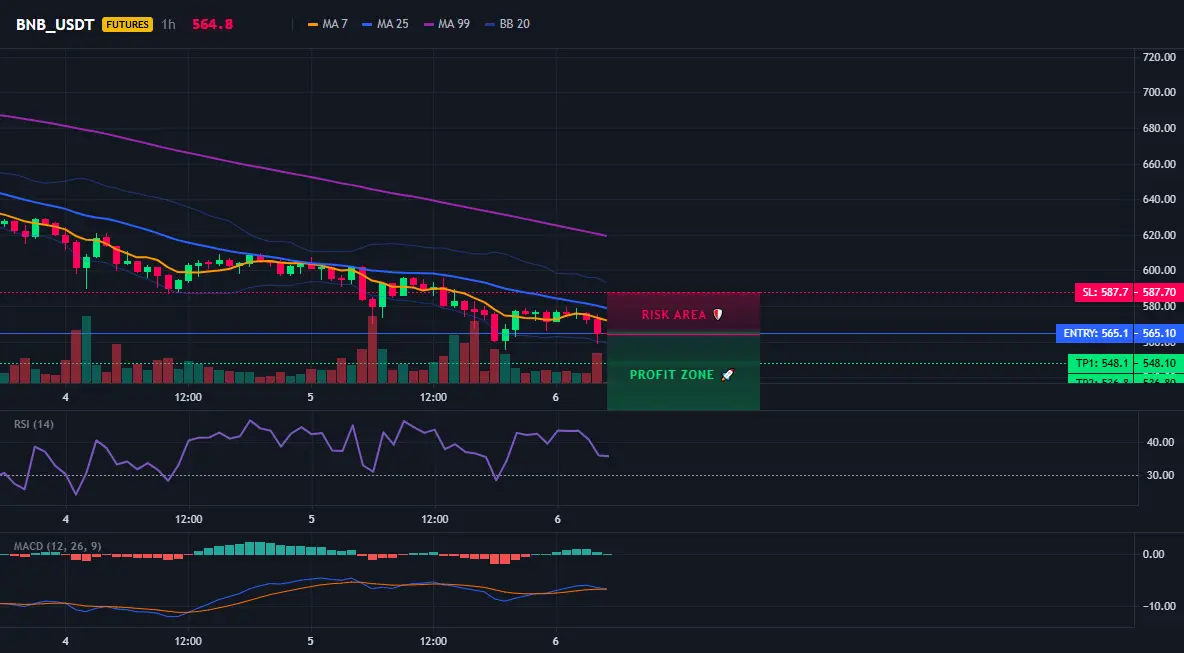Click the 600.00 price scale value
Screen dimensions: 1184x653
click(x=1159, y=270)
